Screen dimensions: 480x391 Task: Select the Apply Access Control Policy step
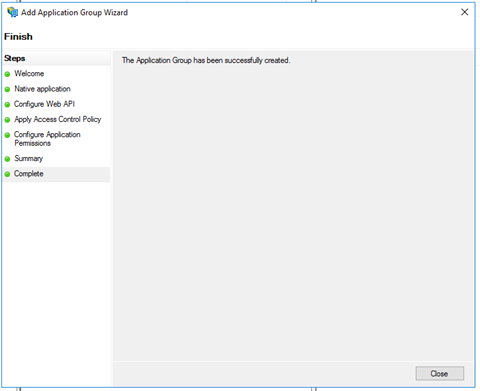57,119
